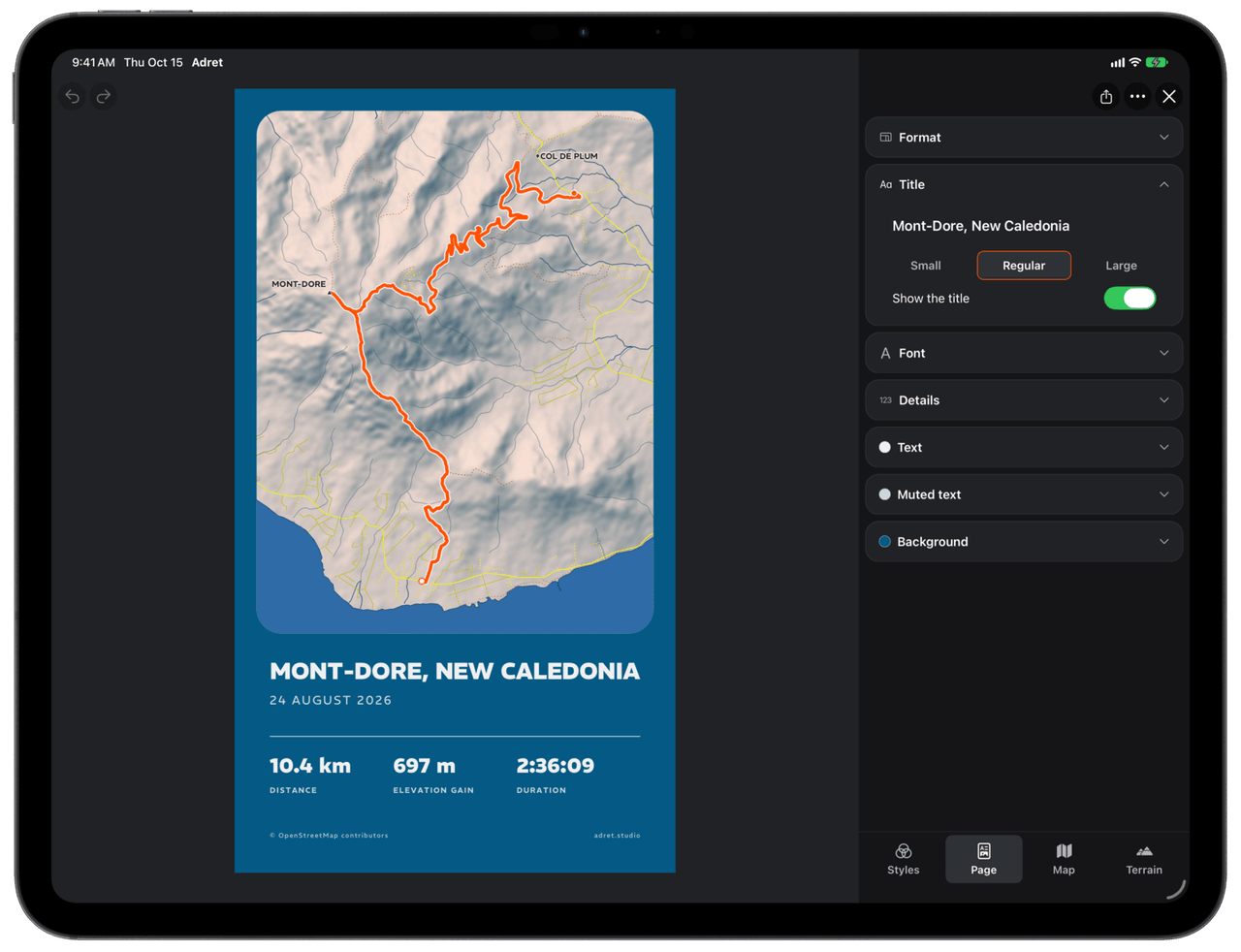Check the battery status icon
Viewport: 1241px width, 952px height.
point(1157,62)
